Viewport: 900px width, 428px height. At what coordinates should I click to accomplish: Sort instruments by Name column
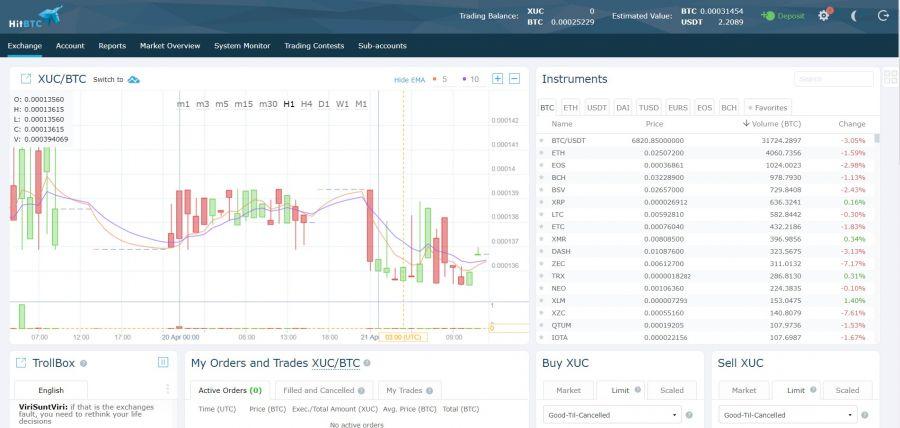click(562, 124)
